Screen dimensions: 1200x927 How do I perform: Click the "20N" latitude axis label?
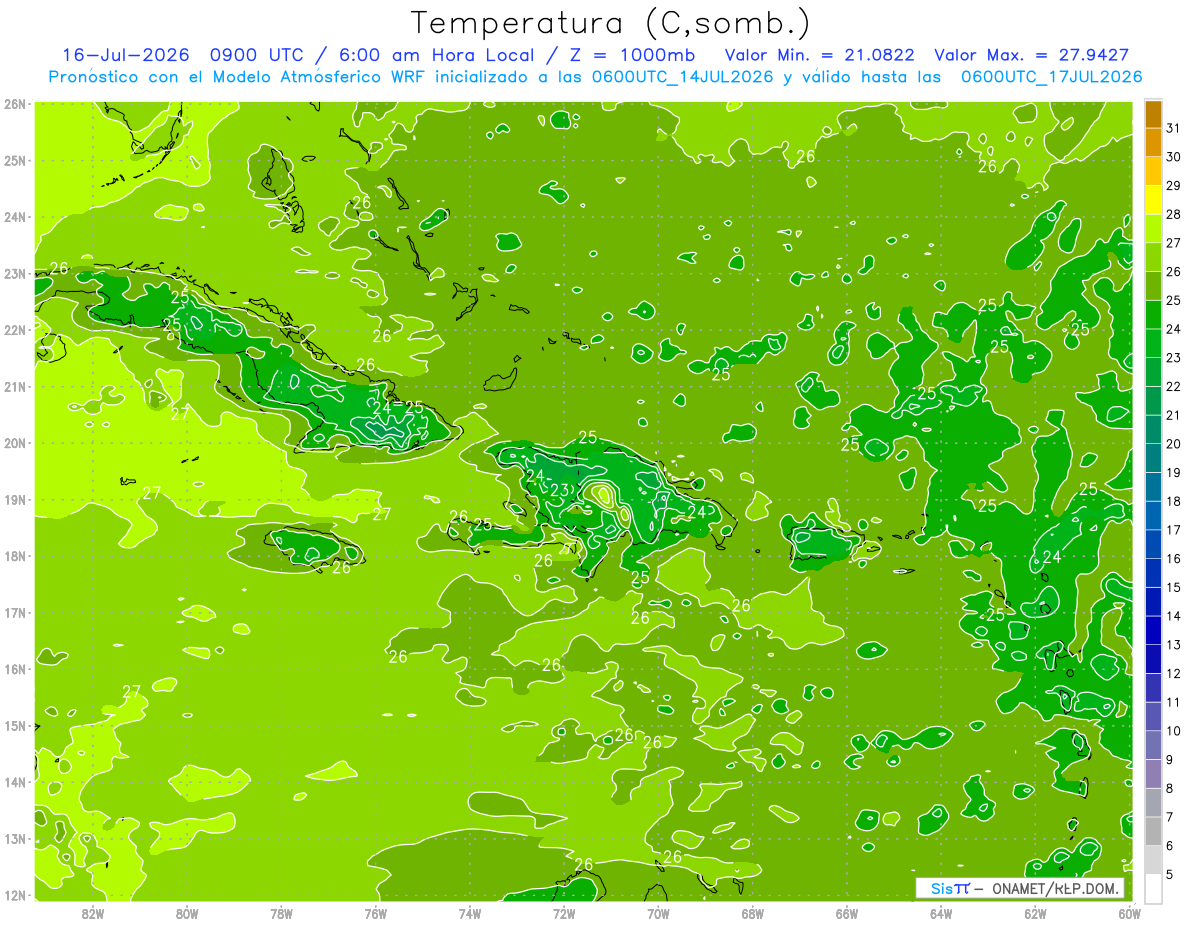pyautogui.click(x=14, y=443)
